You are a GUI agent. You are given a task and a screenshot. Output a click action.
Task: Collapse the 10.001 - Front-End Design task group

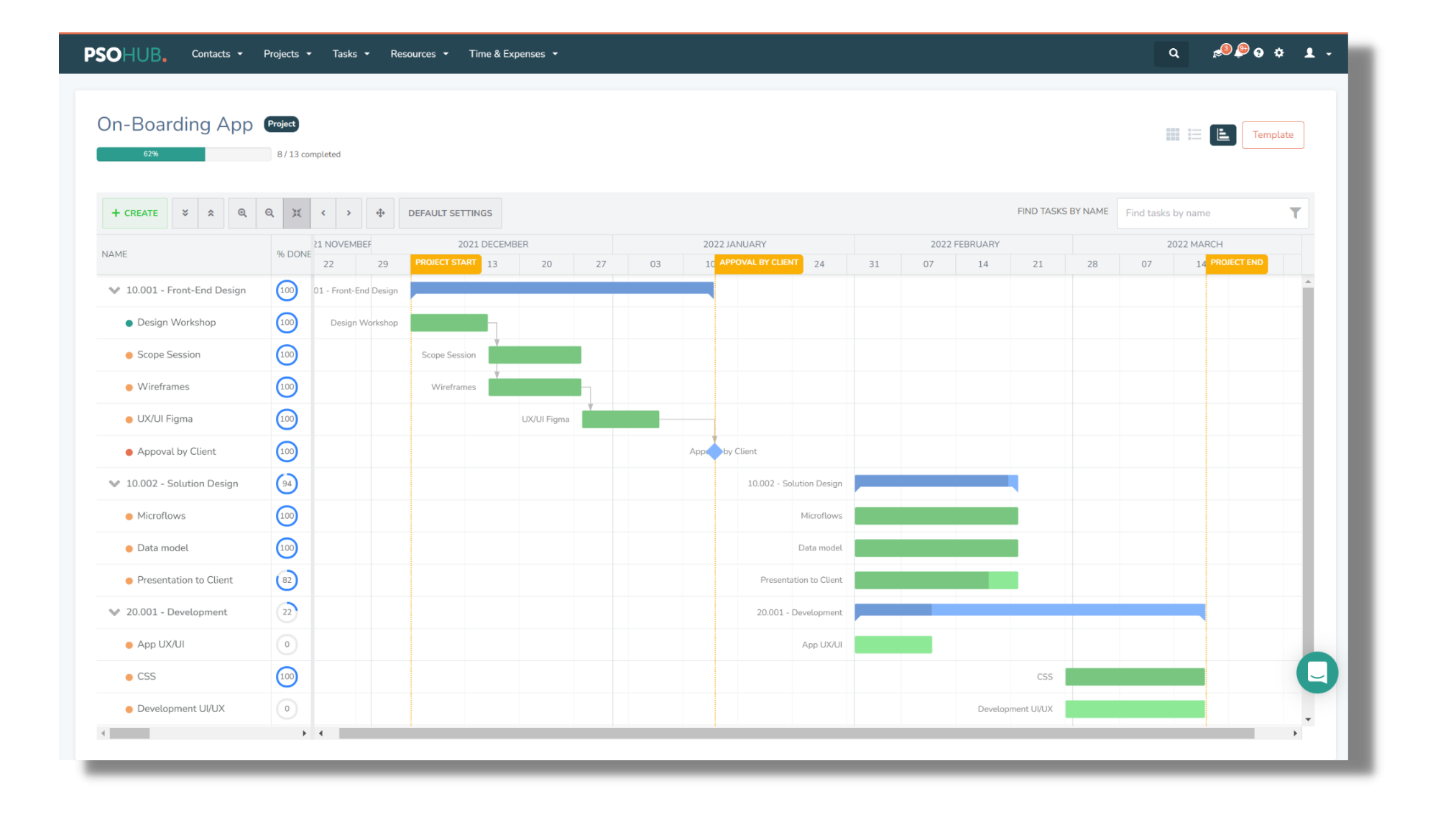tap(114, 290)
